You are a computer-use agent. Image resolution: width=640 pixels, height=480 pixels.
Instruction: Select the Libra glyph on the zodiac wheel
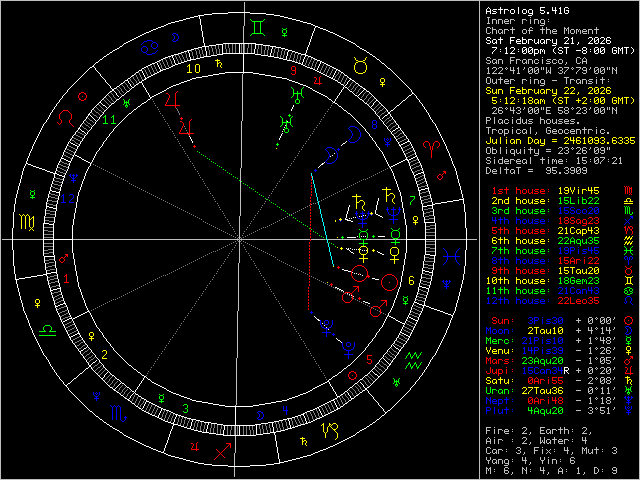48,328
